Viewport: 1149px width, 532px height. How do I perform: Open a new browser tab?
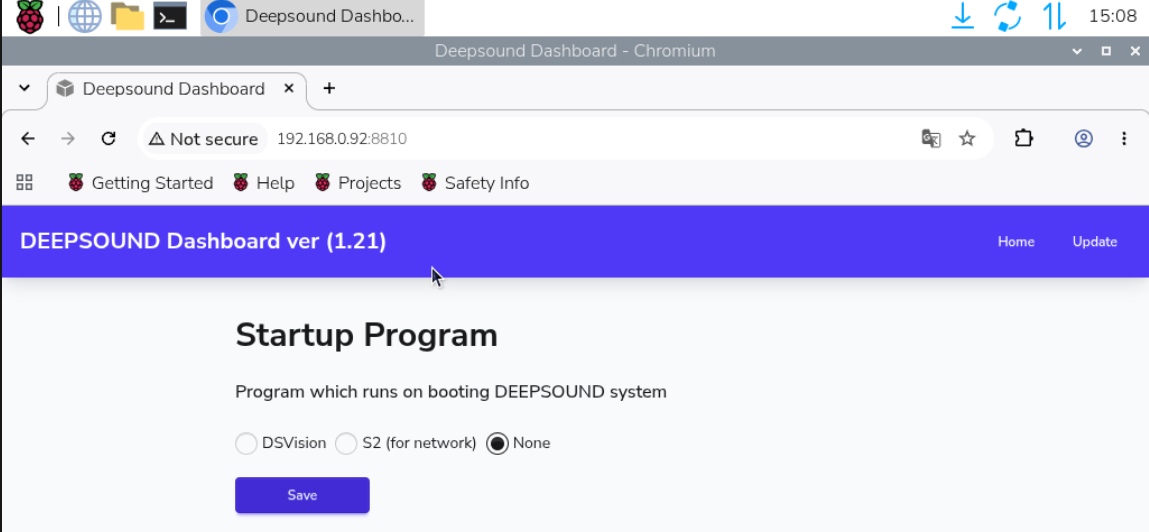(x=329, y=89)
